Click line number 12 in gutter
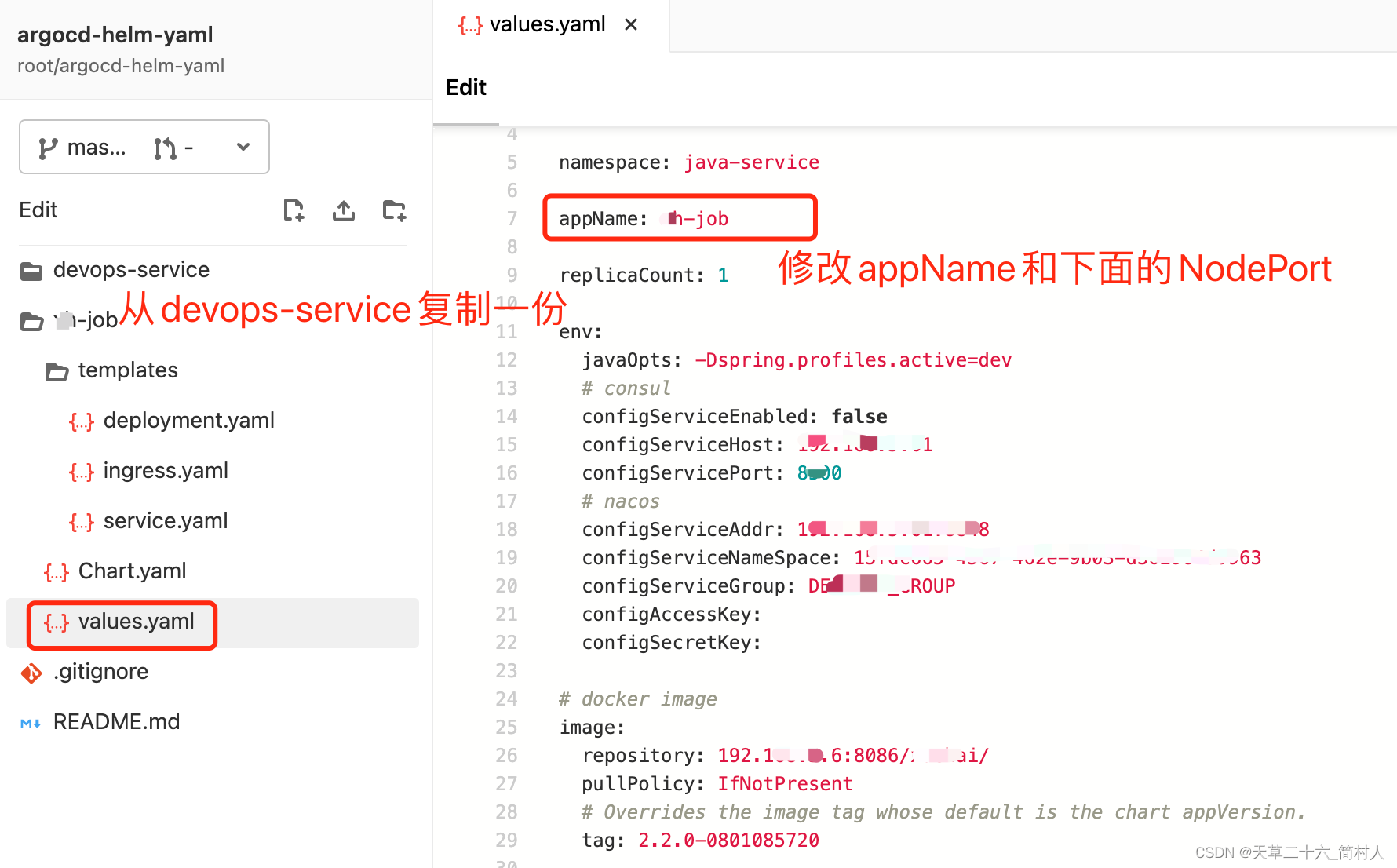This screenshot has height=868, width=1397. 506,360
